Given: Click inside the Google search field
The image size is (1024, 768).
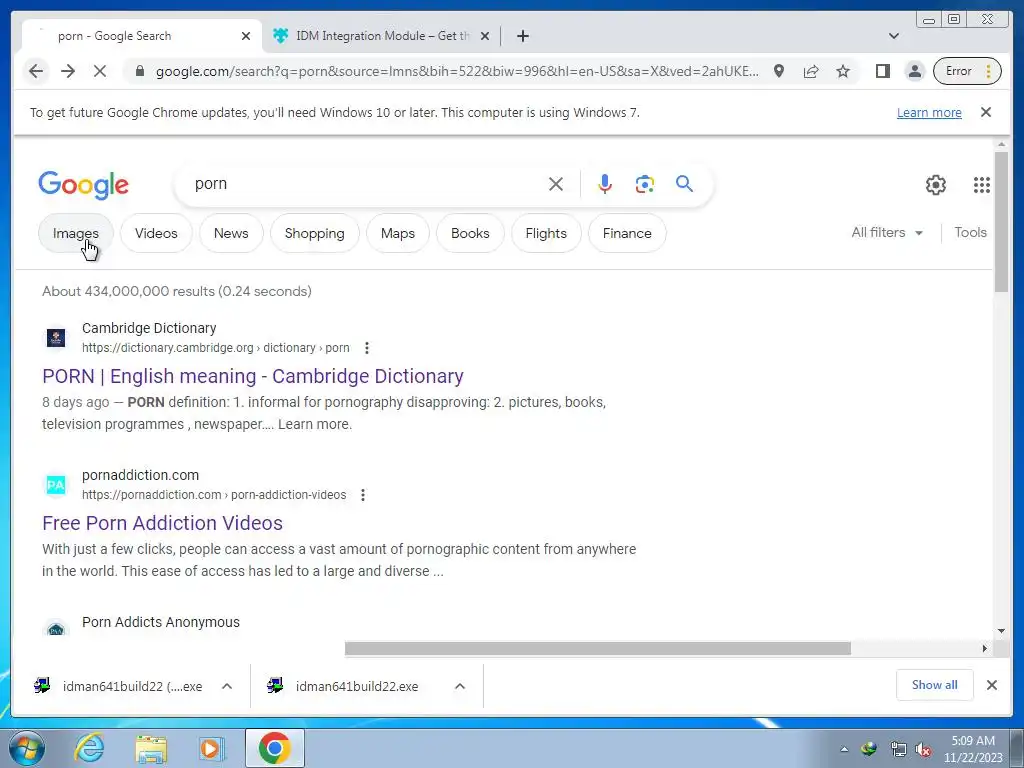Looking at the screenshot, I should pyautogui.click(x=366, y=184).
